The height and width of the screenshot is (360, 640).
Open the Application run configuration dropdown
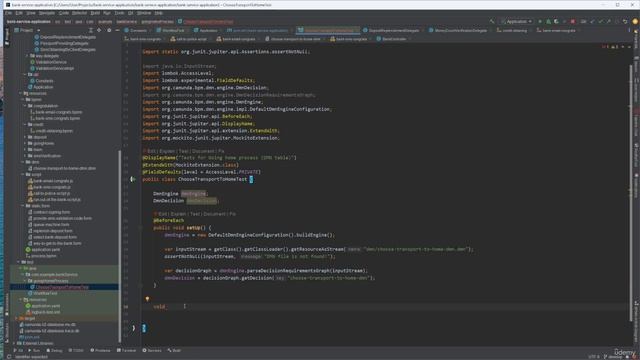tap(516, 22)
